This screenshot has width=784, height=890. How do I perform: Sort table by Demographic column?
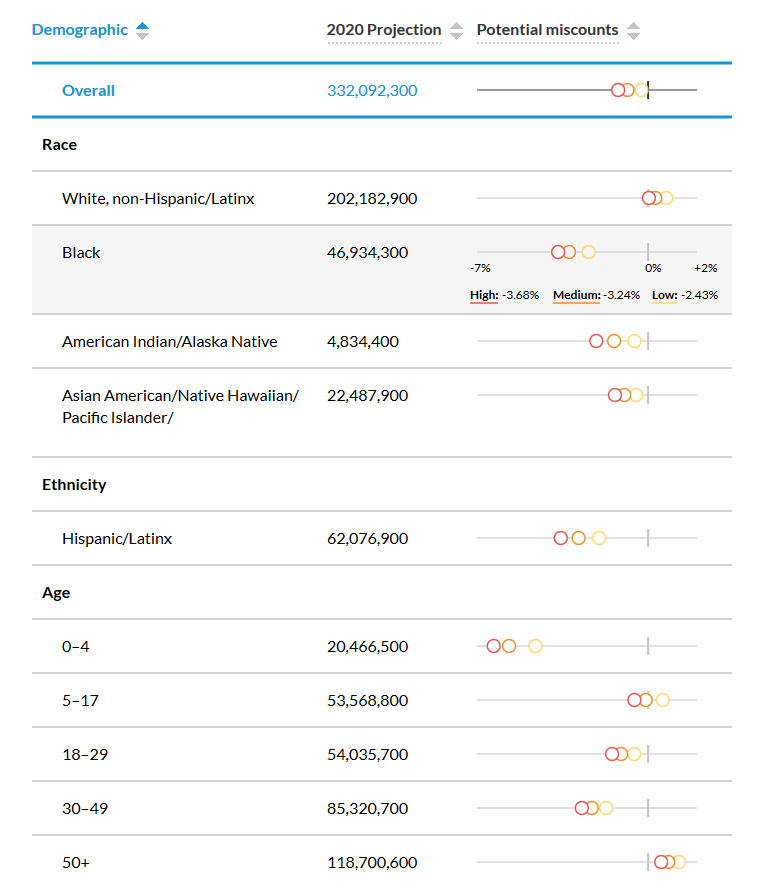pyautogui.click(x=142, y=31)
